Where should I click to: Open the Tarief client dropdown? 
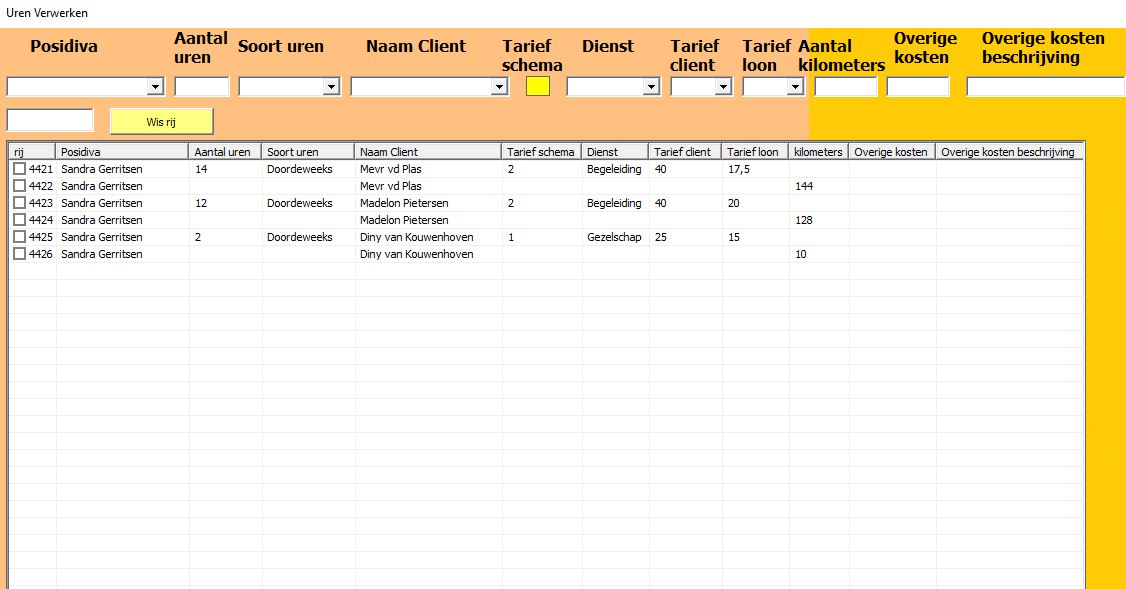pos(724,85)
